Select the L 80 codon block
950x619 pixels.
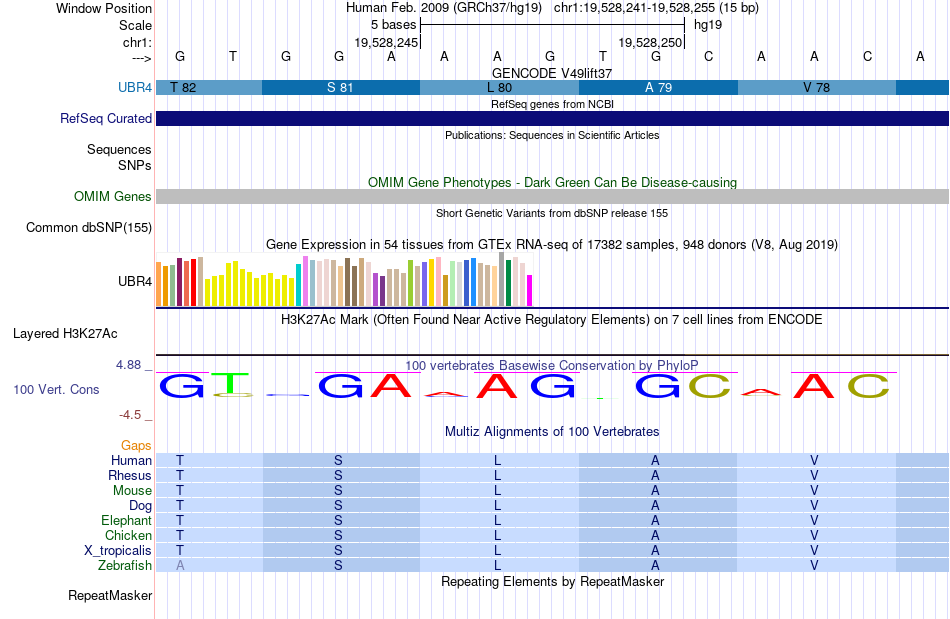coord(499,87)
